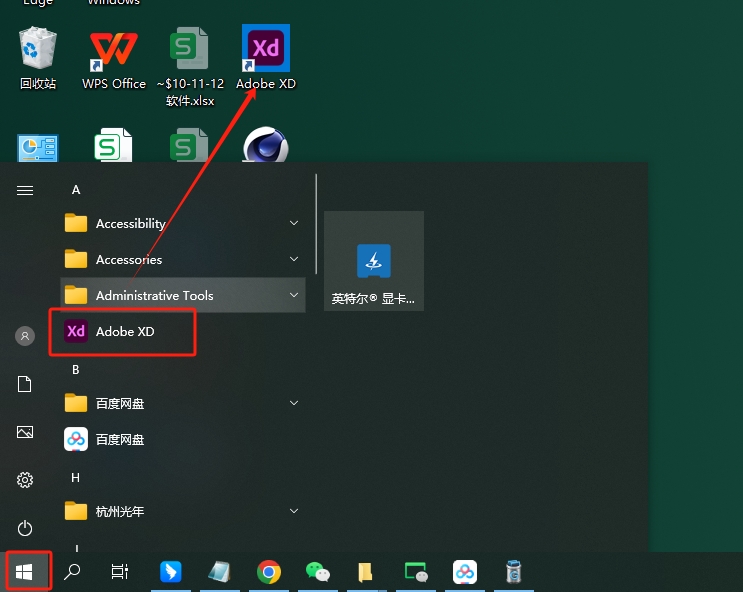Open the notepad app on taskbar
This screenshot has height=592, width=743.
point(219,572)
